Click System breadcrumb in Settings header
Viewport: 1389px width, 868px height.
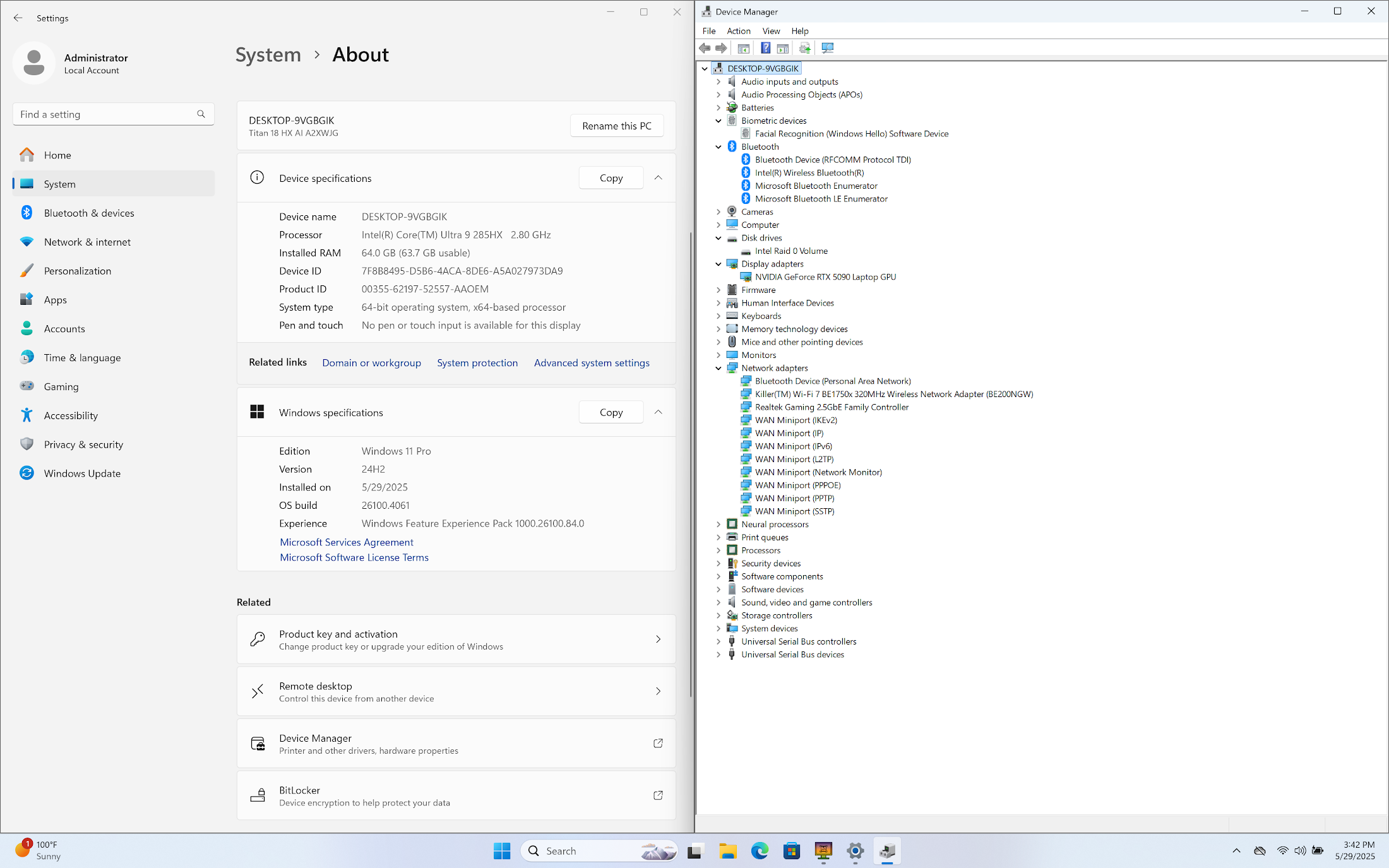[268, 55]
